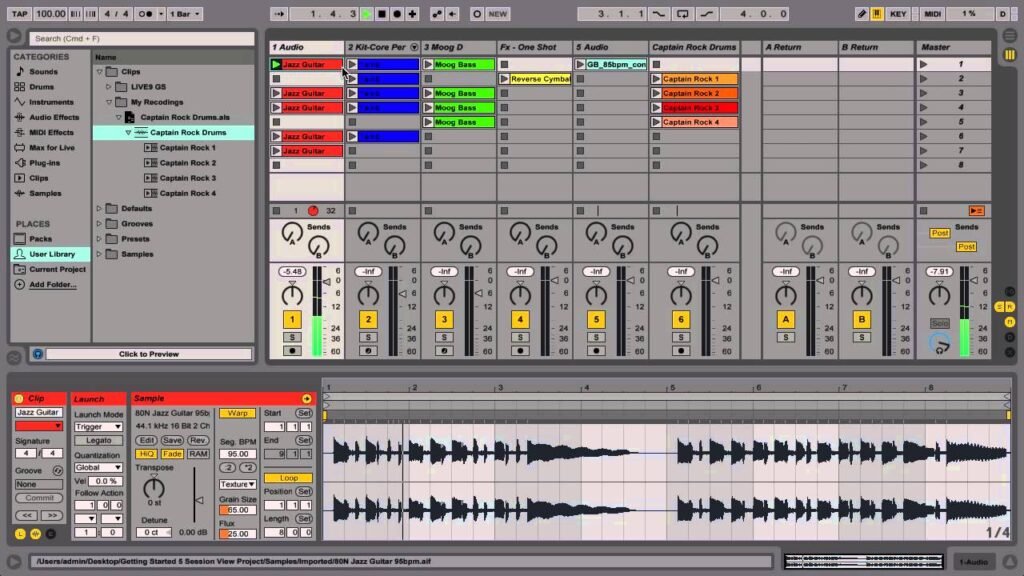
Task: Open the Groove hot-swap button
Action: pyautogui.click(x=57, y=470)
